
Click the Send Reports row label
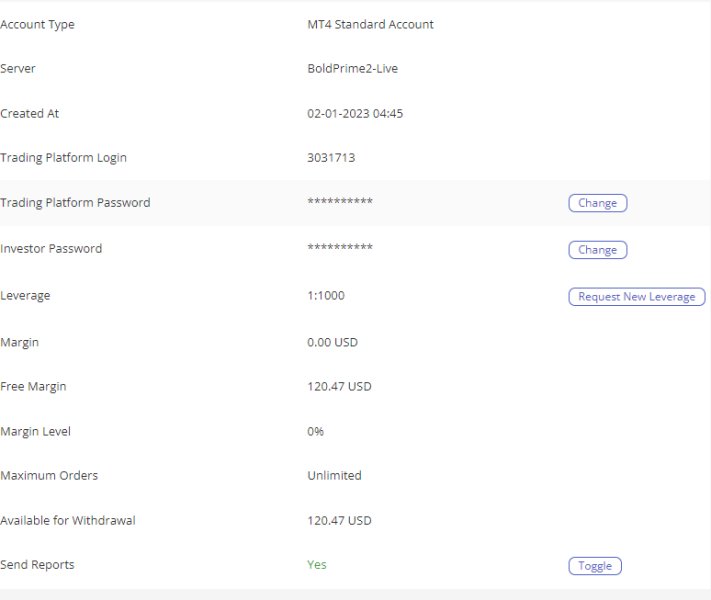click(37, 565)
